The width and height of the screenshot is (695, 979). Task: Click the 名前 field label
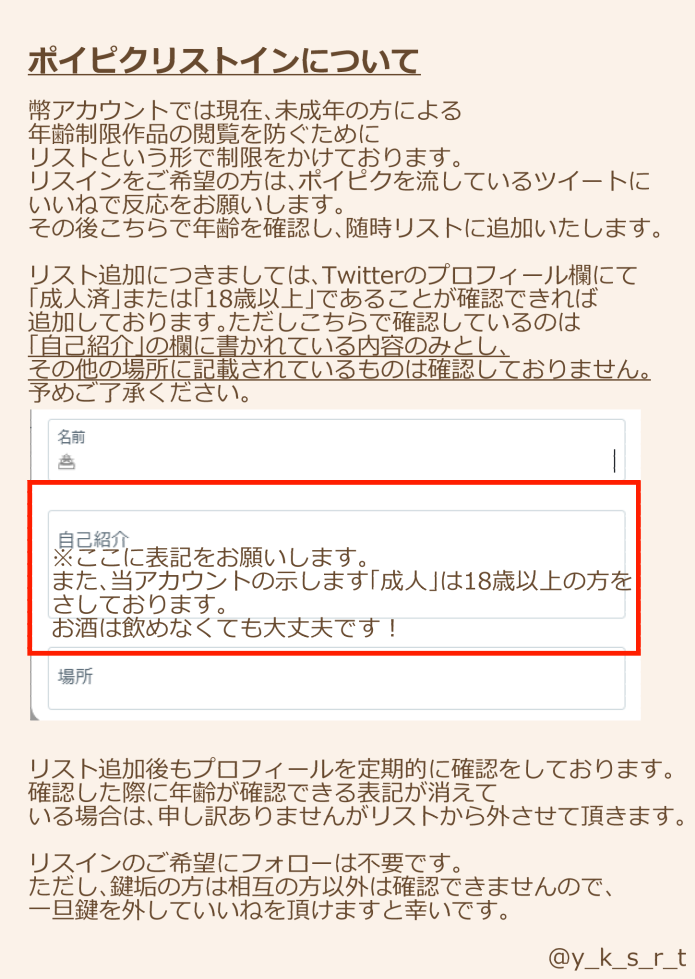pos(71,437)
